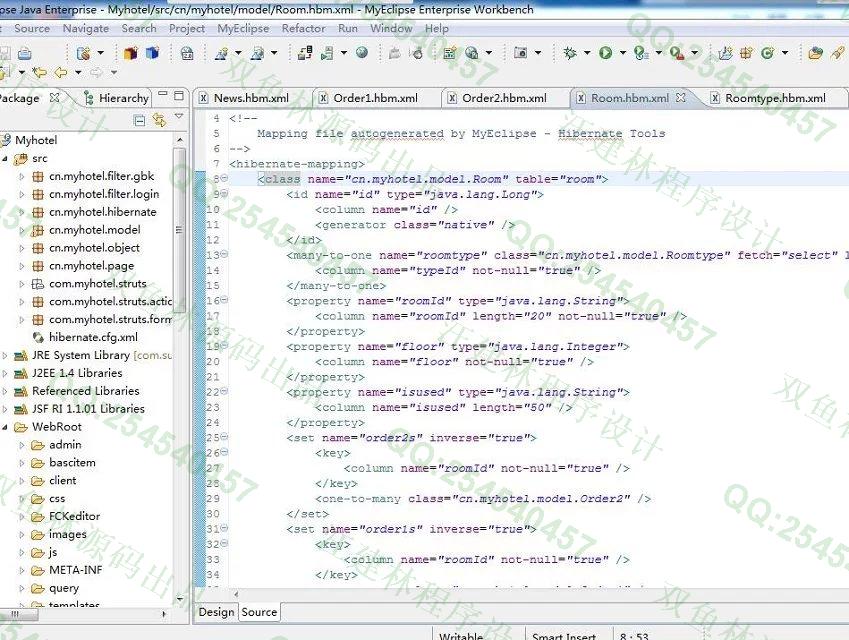Click editor horizontal scrollbar left arrow
Screen dimensions: 849x640
point(236,595)
